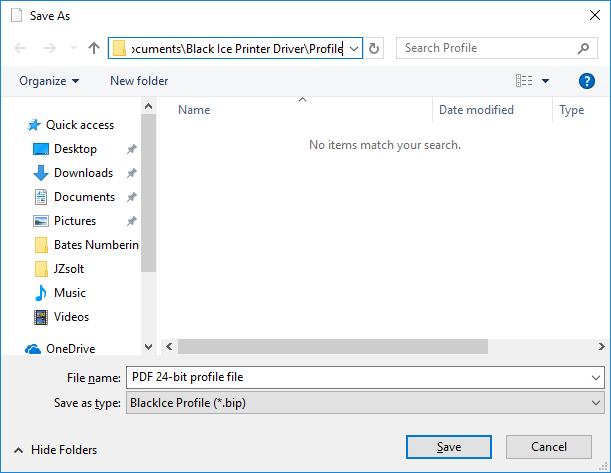Click the horizontal scrollbar in file list
Viewport: 611px width, 473px height.
[x=332, y=346]
